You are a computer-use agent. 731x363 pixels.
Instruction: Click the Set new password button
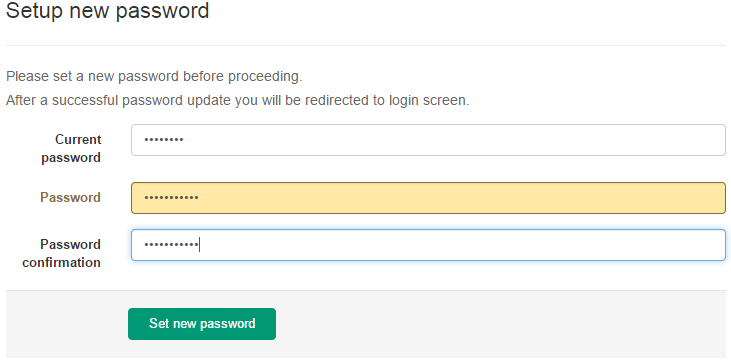pyautogui.click(x=202, y=324)
